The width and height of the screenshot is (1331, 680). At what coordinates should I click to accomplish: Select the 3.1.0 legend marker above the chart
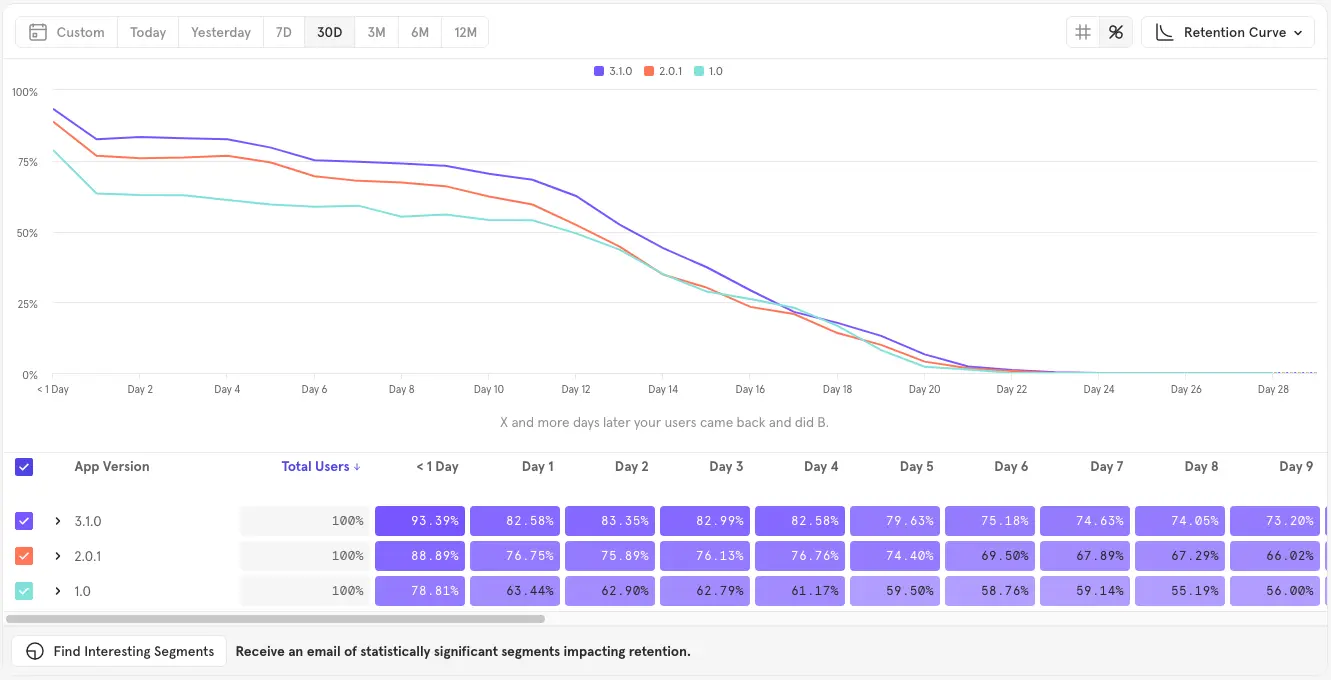pyautogui.click(x=598, y=71)
